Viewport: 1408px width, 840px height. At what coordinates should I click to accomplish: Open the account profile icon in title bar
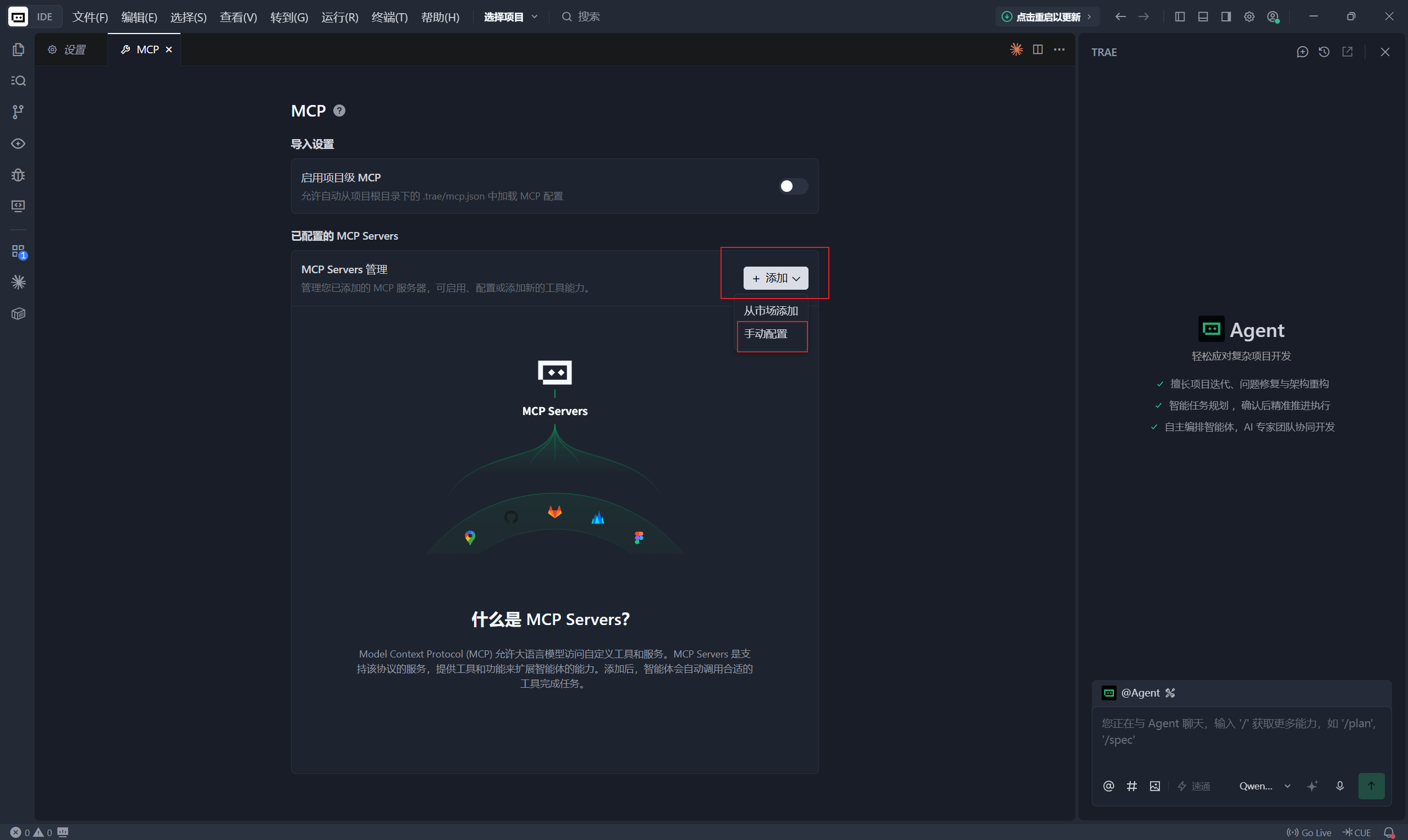point(1273,16)
